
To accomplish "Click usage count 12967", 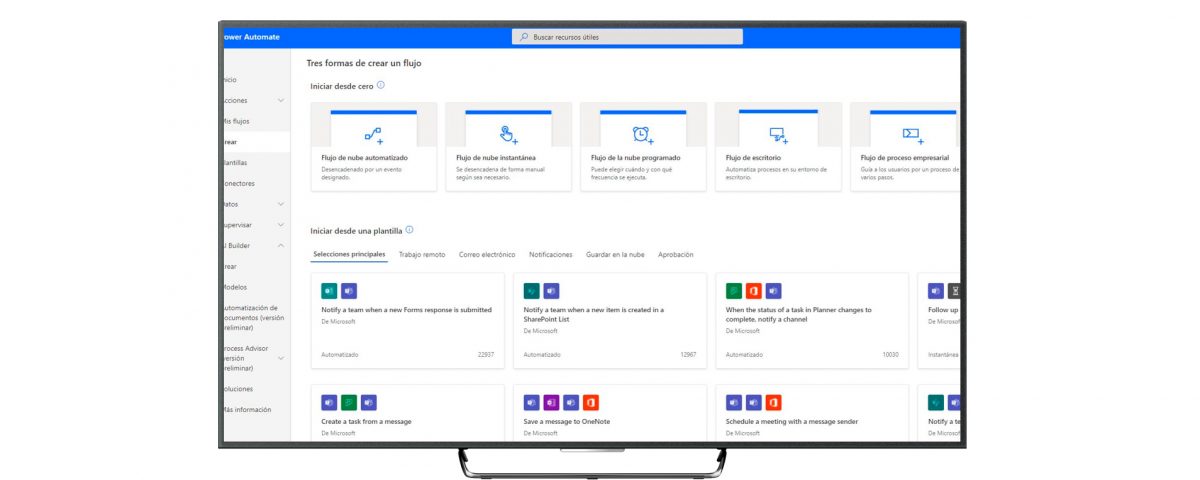I will point(688,354).
